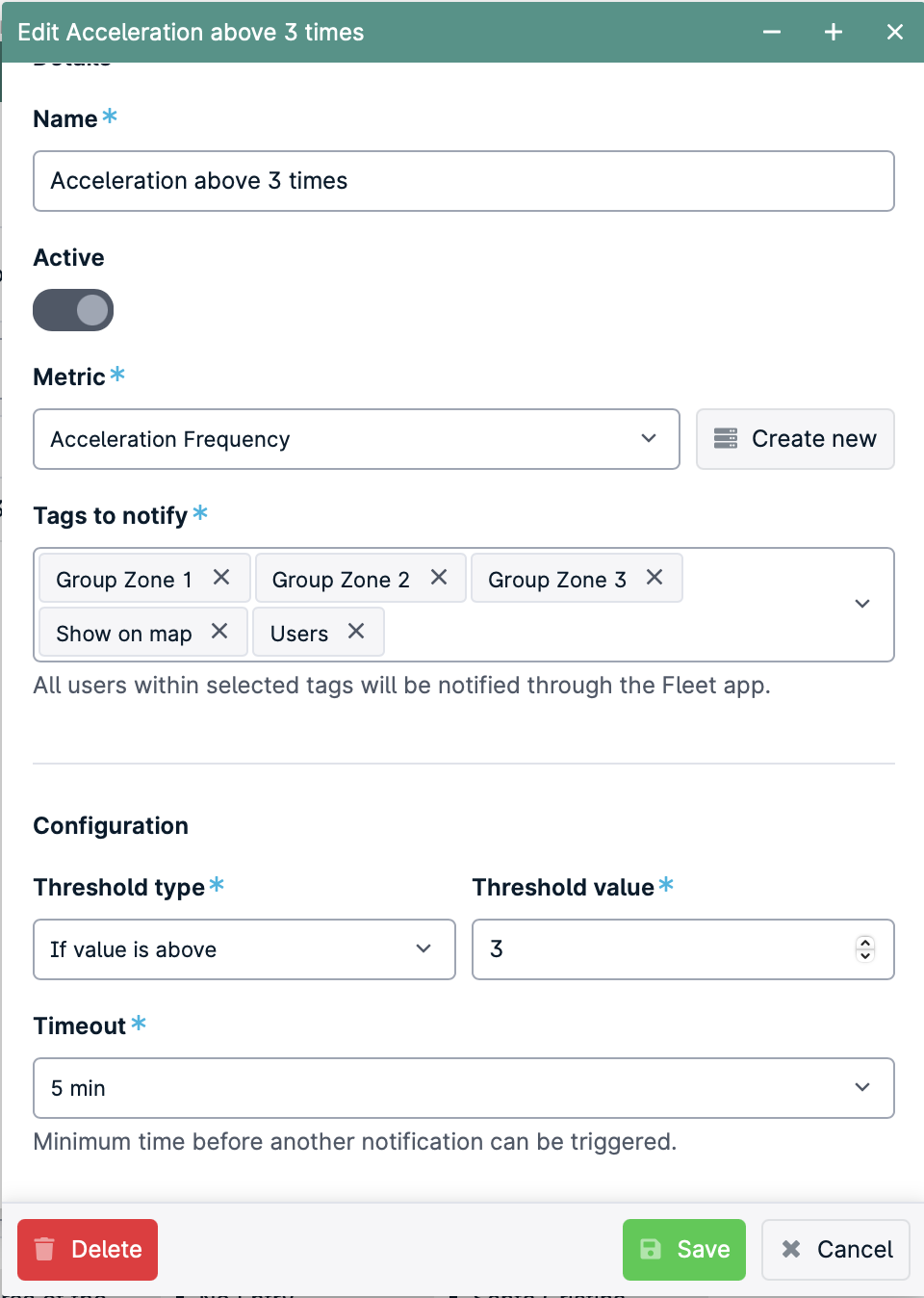Click into the Name input field
The width and height of the screenshot is (924, 1298).
tap(464, 181)
